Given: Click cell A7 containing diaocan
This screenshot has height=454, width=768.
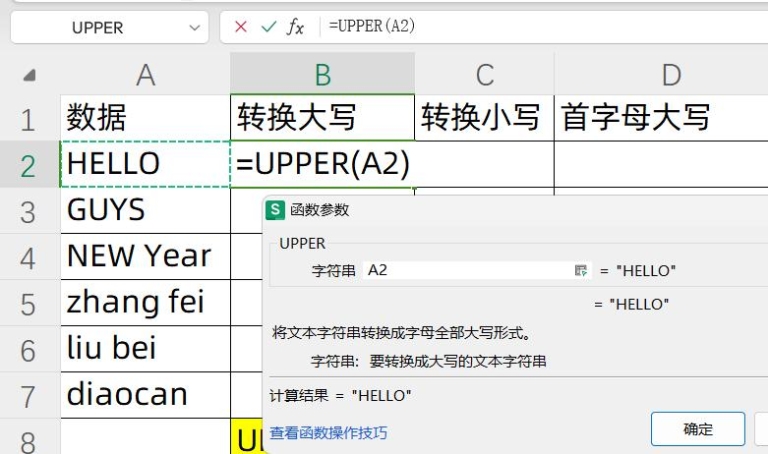Looking at the screenshot, I should click(x=145, y=395).
